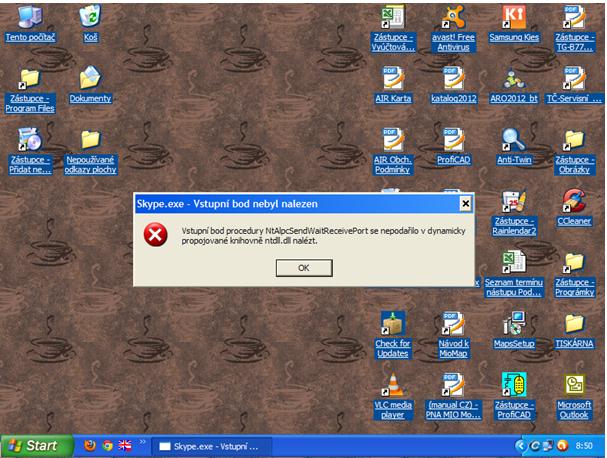Click OK in the Skype error dialog
607x458 pixels.
pyautogui.click(x=303, y=267)
